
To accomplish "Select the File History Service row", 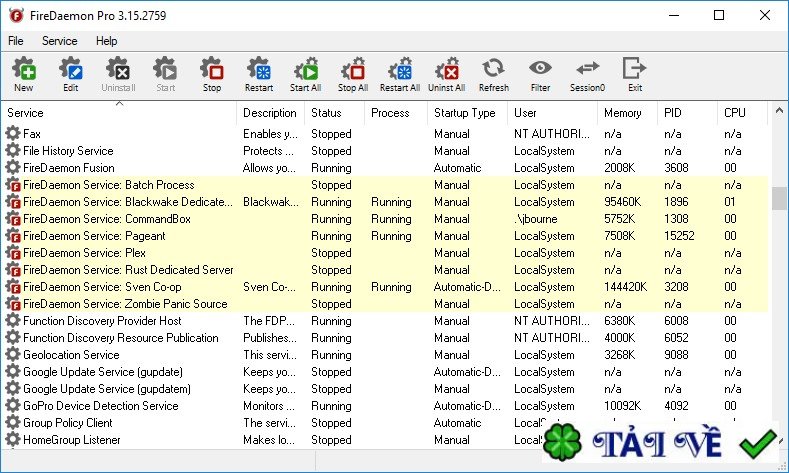I will click(385, 150).
